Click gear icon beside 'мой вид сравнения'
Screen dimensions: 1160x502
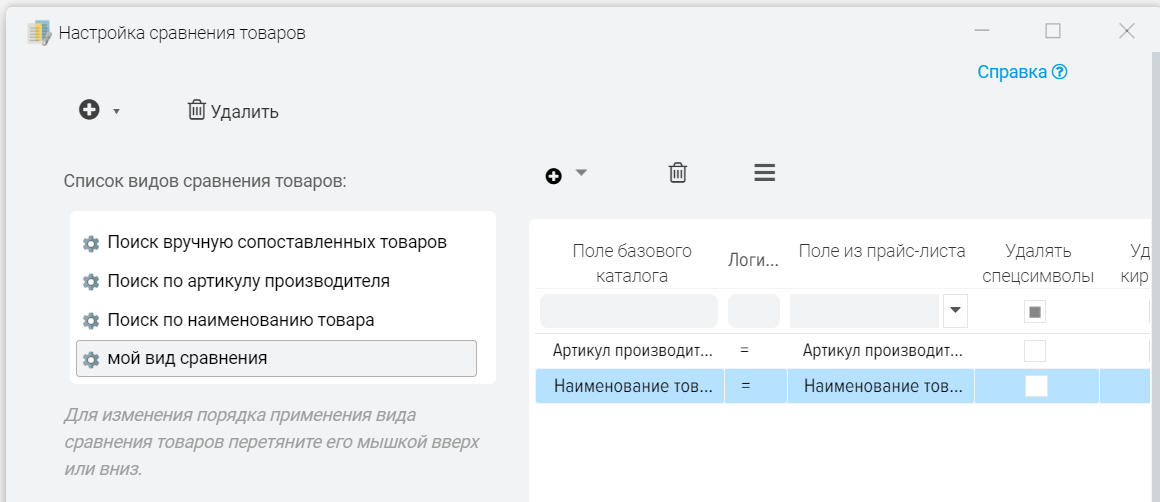point(91,359)
